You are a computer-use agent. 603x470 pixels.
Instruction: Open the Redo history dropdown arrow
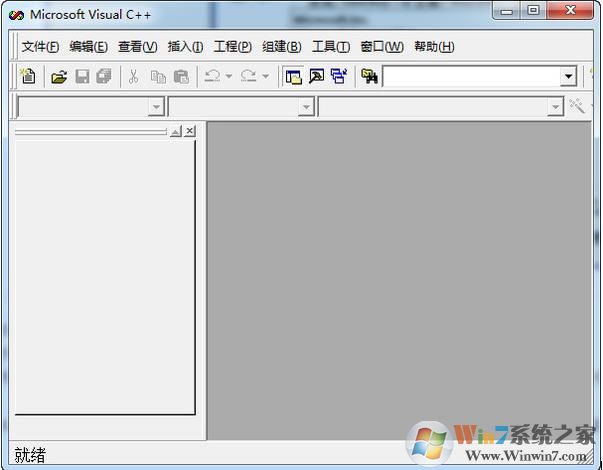point(265,76)
